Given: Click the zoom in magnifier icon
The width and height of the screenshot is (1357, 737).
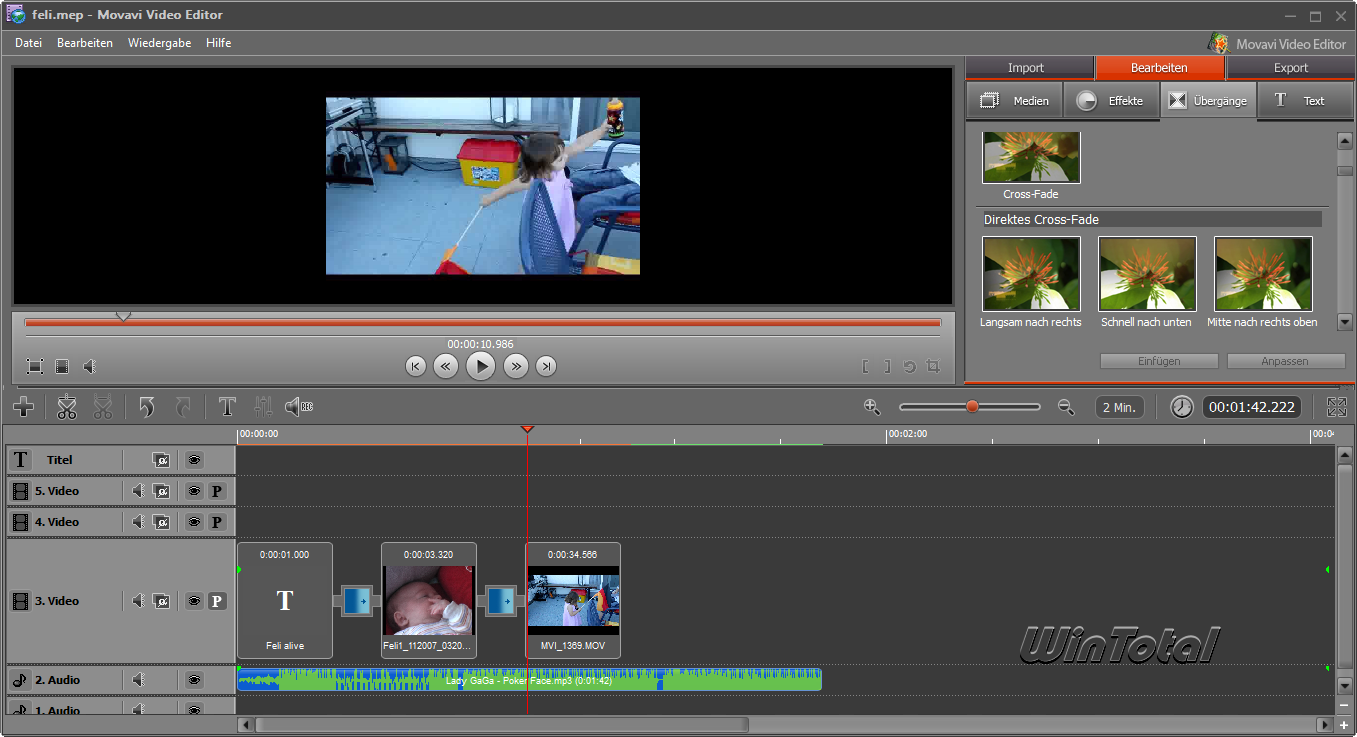Looking at the screenshot, I should pos(872,407).
